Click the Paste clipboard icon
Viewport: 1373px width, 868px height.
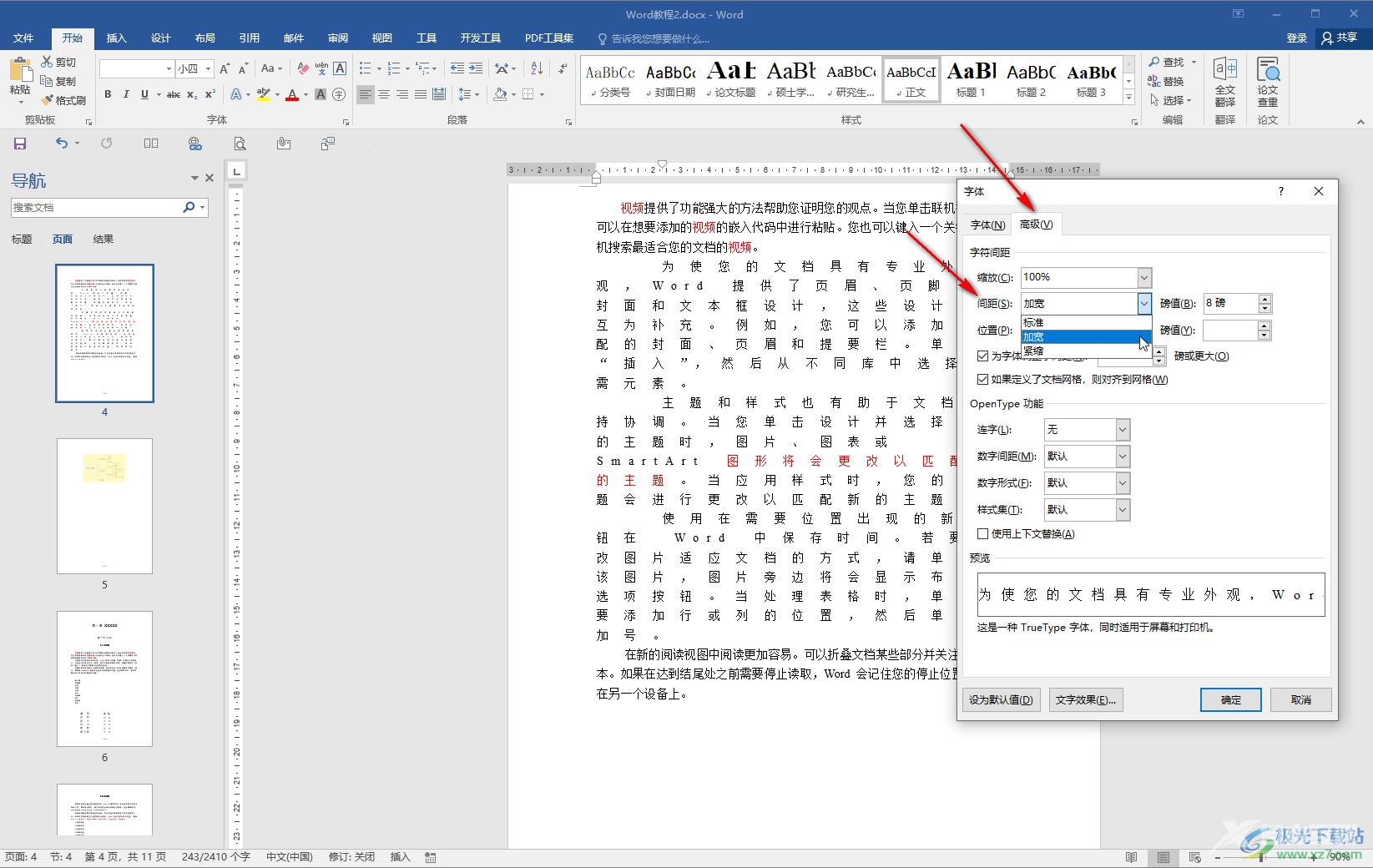click(x=20, y=70)
